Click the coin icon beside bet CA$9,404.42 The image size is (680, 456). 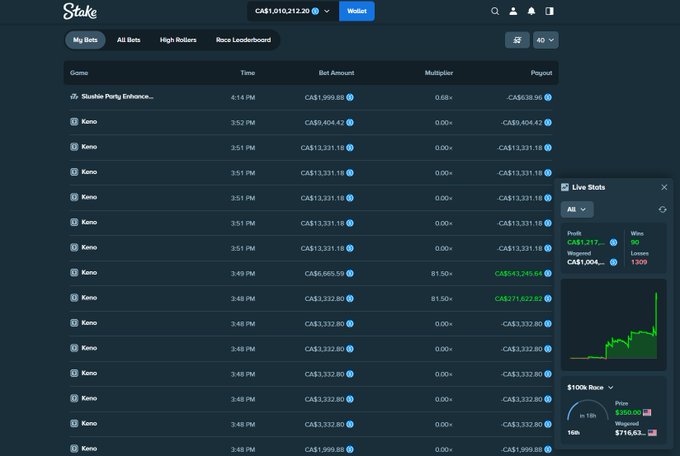[x=350, y=122]
